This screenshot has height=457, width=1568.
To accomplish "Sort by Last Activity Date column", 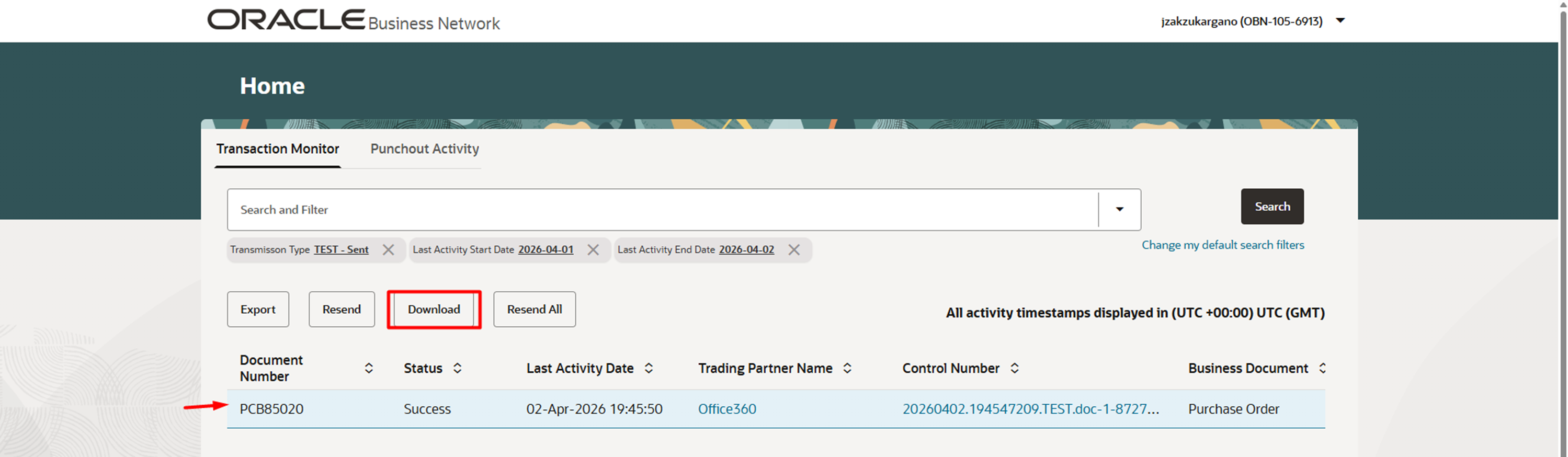I will [x=649, y=368].
